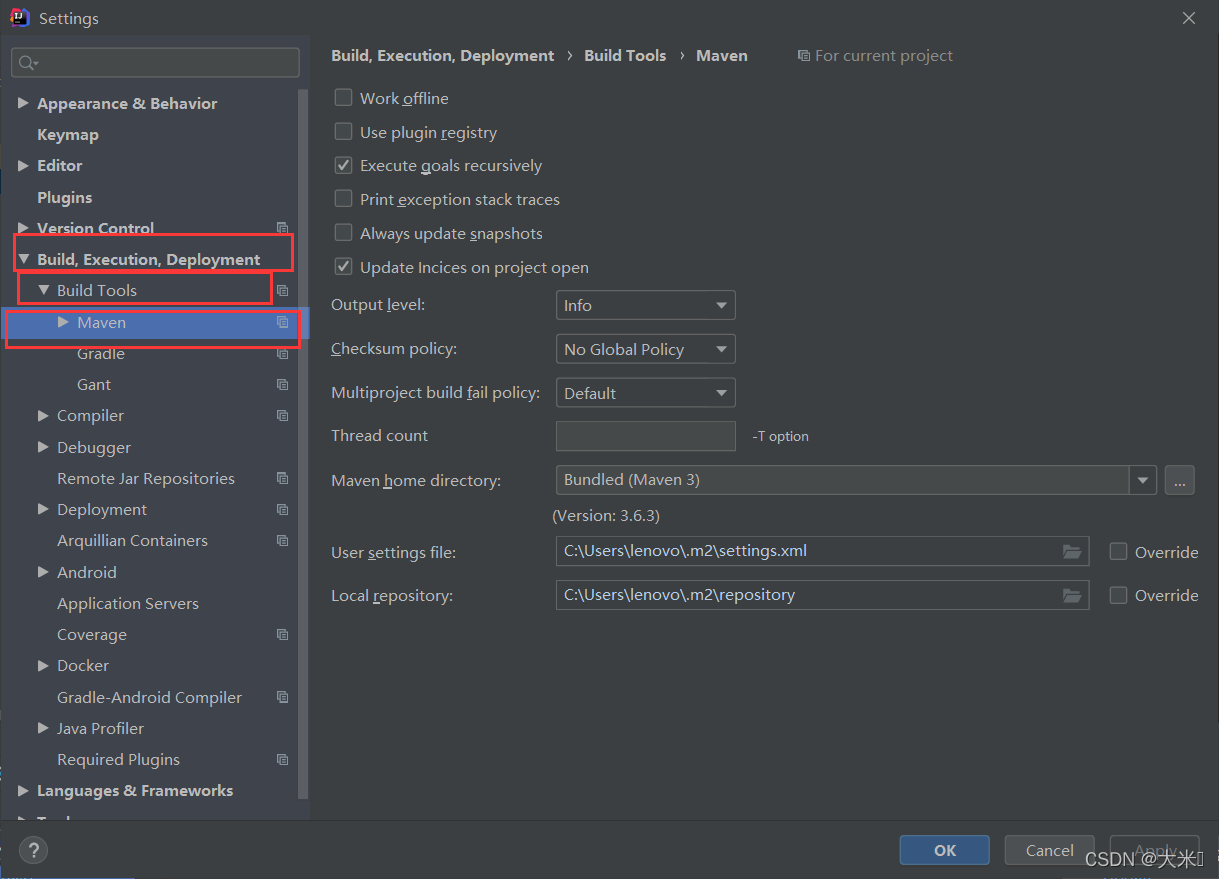Click the settings tree vertical scrollbar
Viewport: 1219px width, 879px height.
tap(304, 445)
